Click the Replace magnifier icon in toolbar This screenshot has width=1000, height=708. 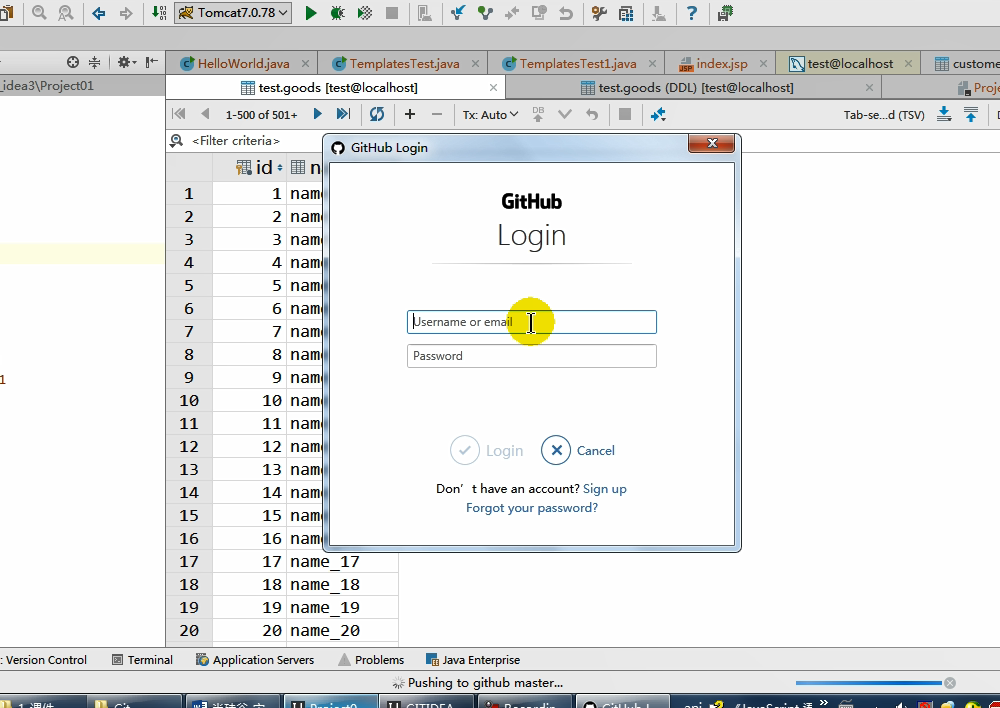point(66,13)
